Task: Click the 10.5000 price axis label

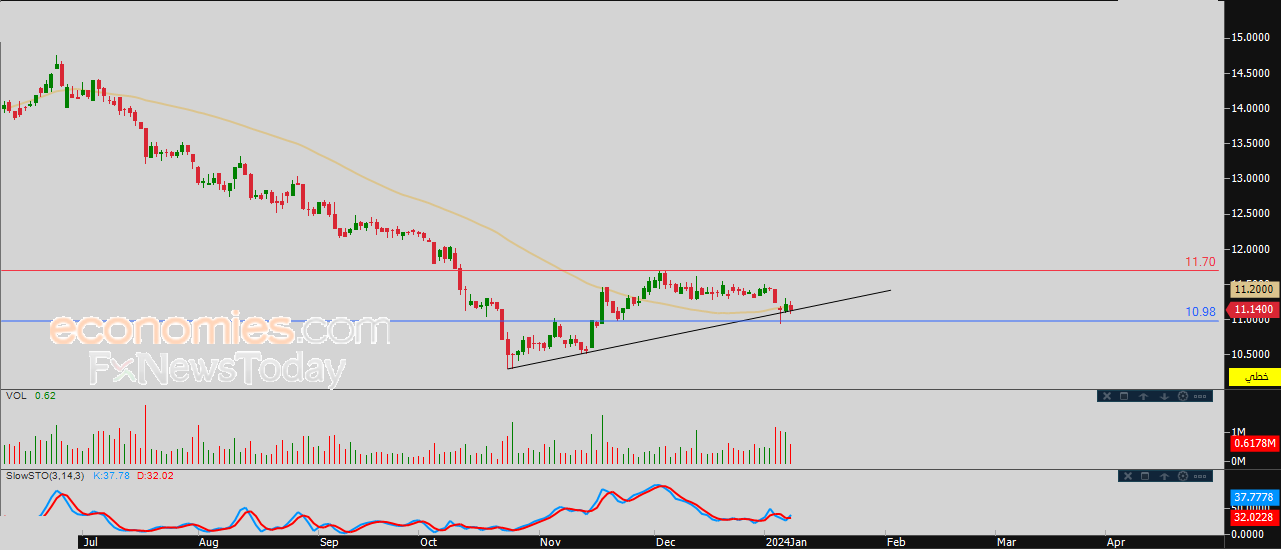Action: (x=1253, y=354)
